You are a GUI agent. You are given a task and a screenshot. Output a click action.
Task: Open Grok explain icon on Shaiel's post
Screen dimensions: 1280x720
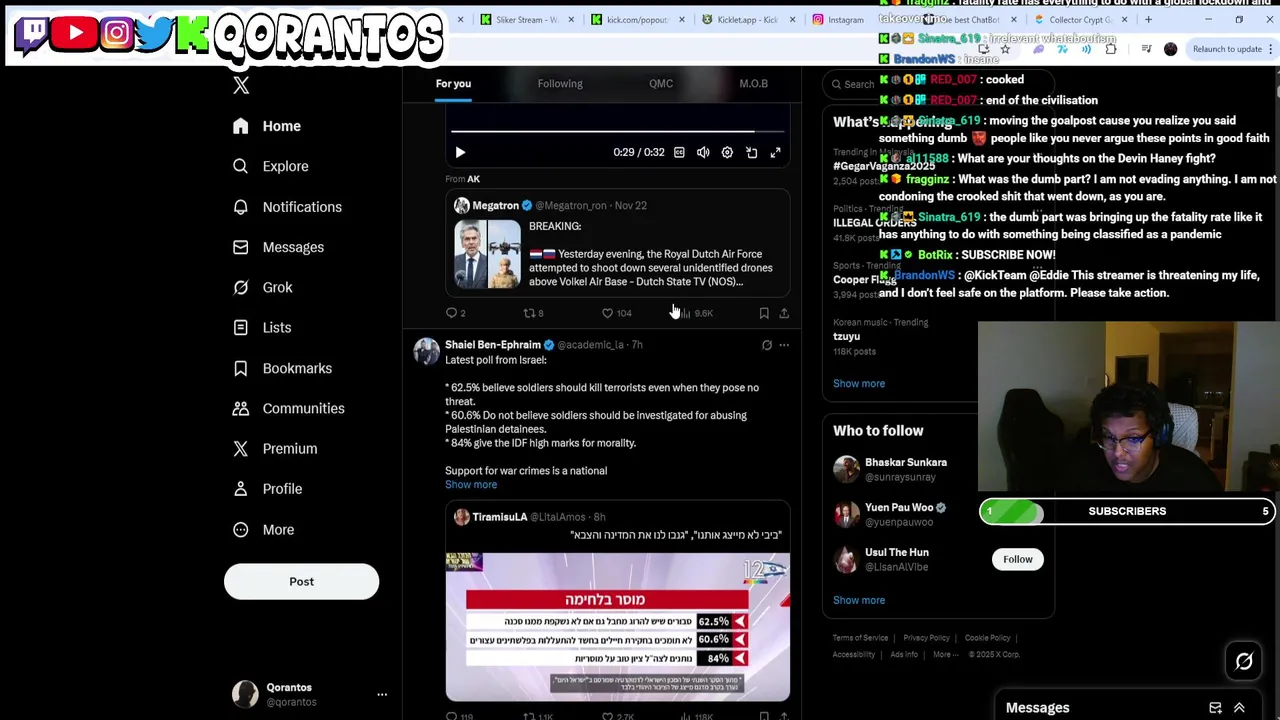point(767,345)
